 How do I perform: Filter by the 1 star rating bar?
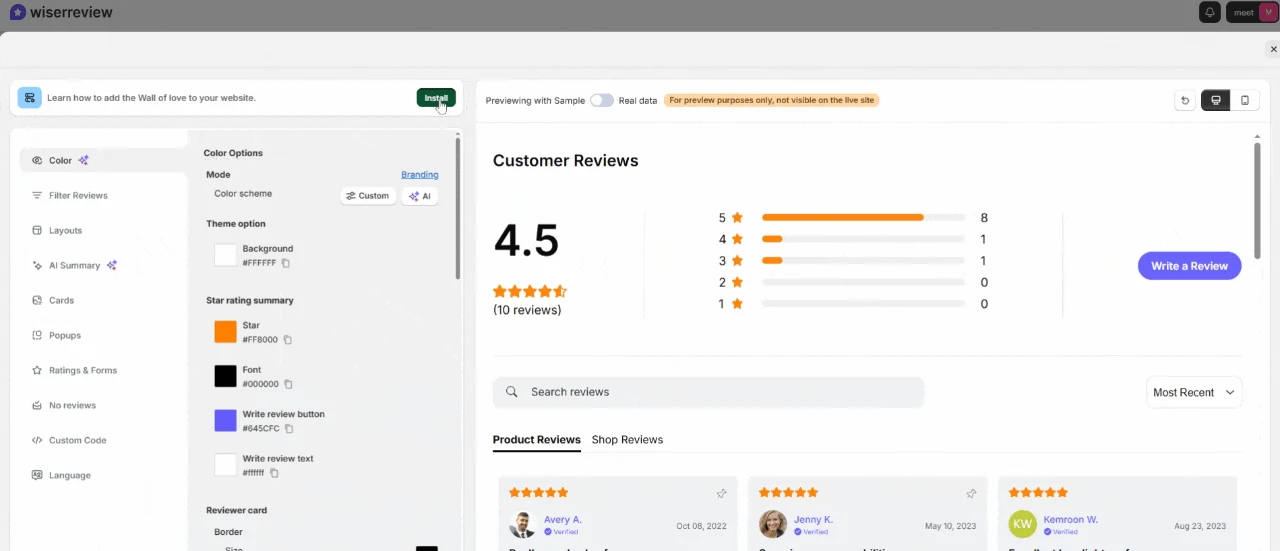click(x=863, y=304)
